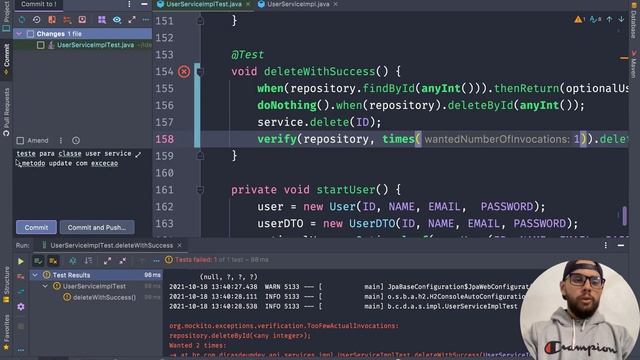The width and height of the screenshot is (640, 360).
Task: Click the fold end marker at line 159
Action: 200,156
